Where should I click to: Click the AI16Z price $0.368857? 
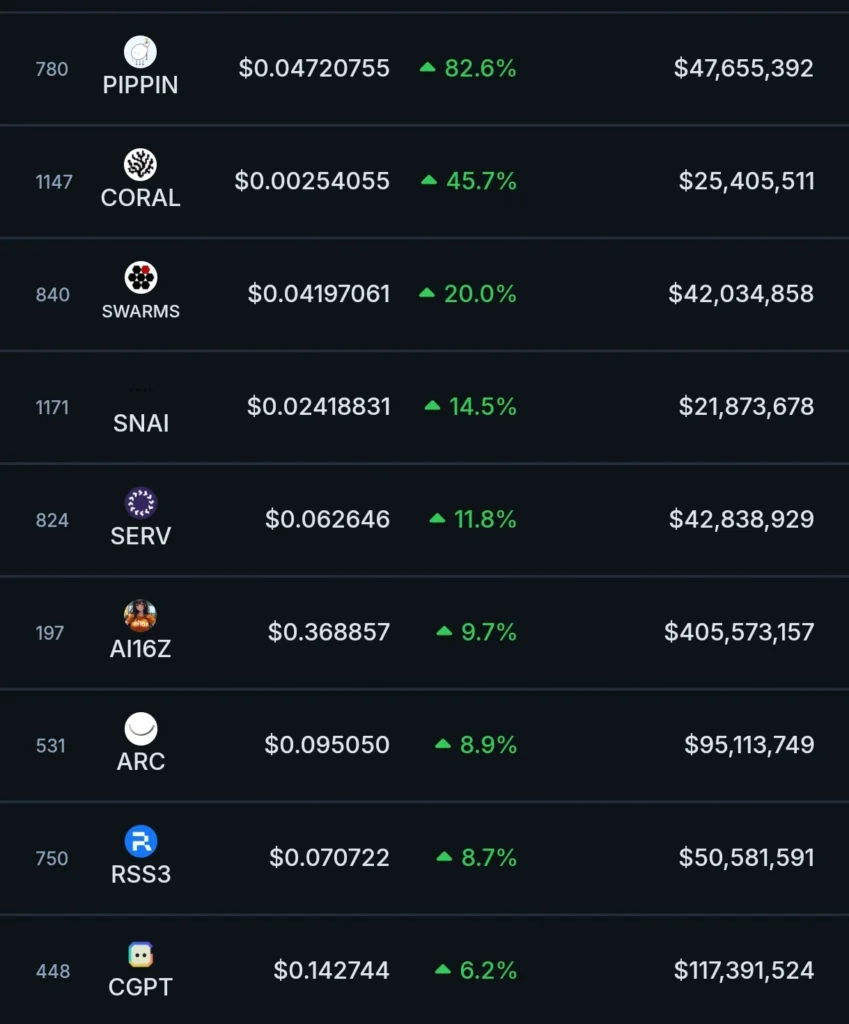[329, 632]
